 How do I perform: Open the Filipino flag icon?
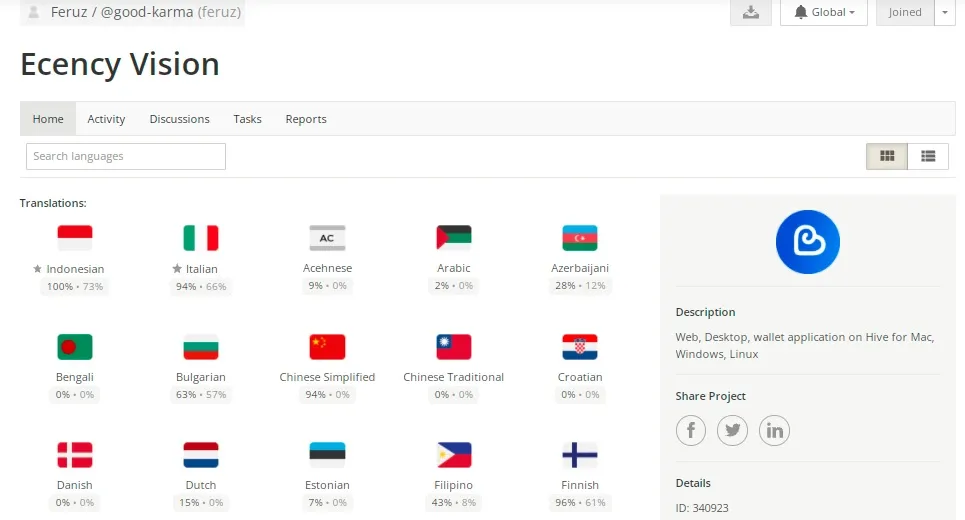click(x=454, y=455)
